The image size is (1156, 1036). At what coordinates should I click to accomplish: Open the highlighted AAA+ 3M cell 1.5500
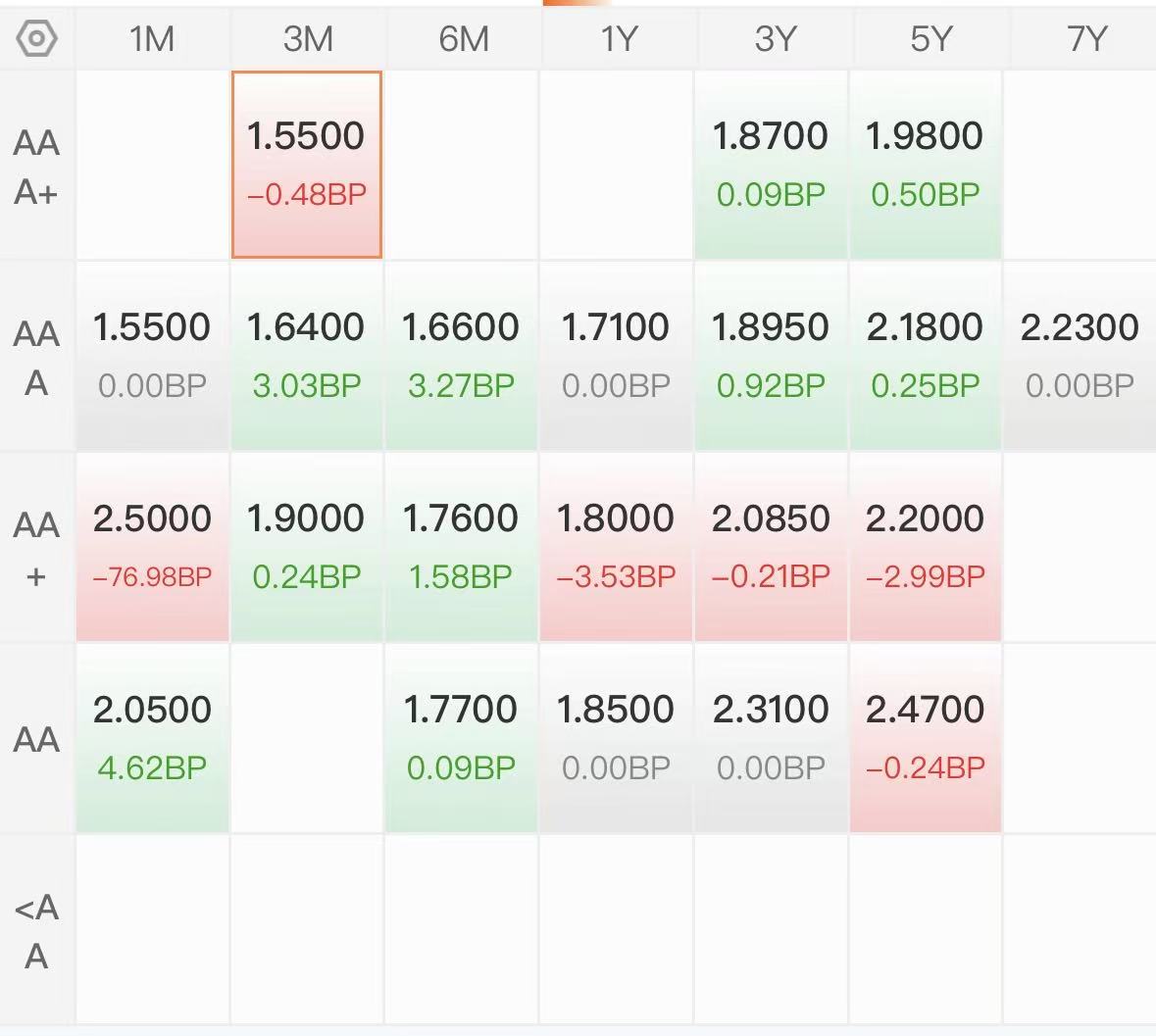(307, 164)
